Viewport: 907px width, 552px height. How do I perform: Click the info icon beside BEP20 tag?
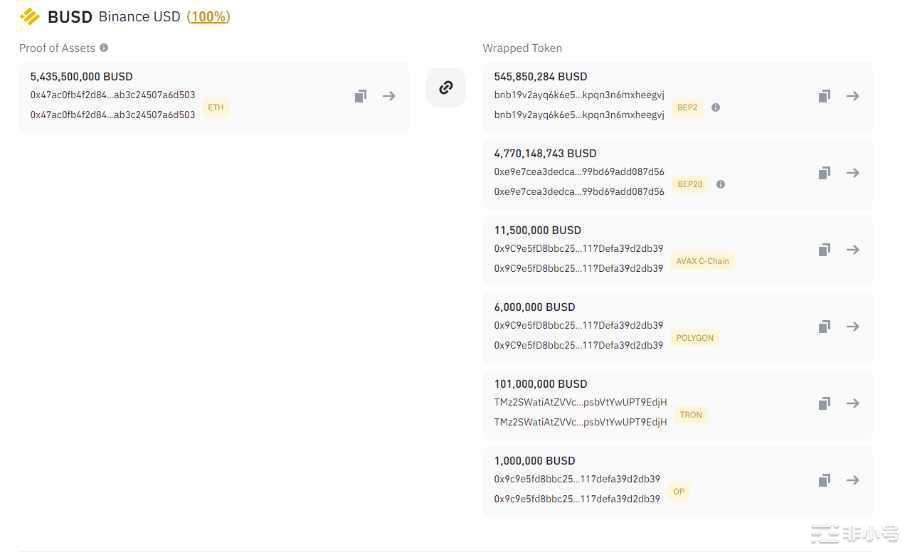coord(721,184)
